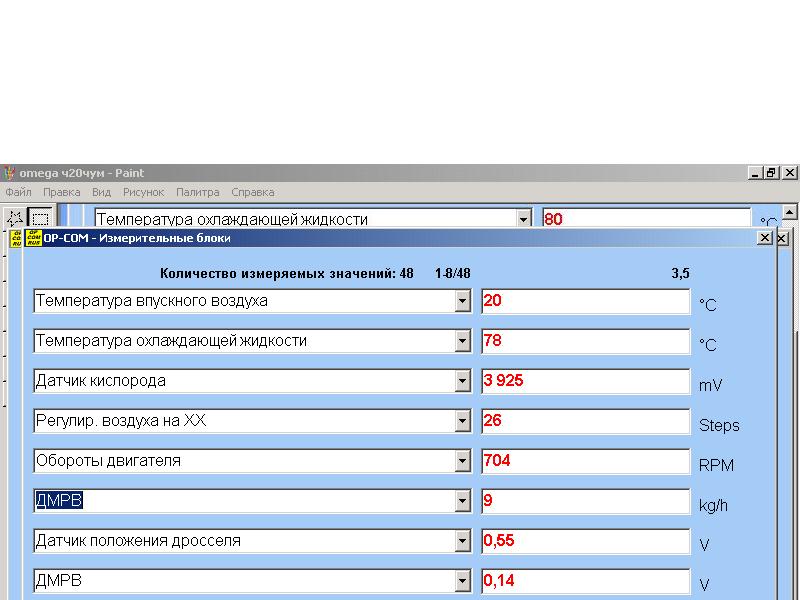The width and height of the screenshot is (800, 600).
Task: Expand the Регулир. воздуха на XX dropdown
Action: click(462, 421)
